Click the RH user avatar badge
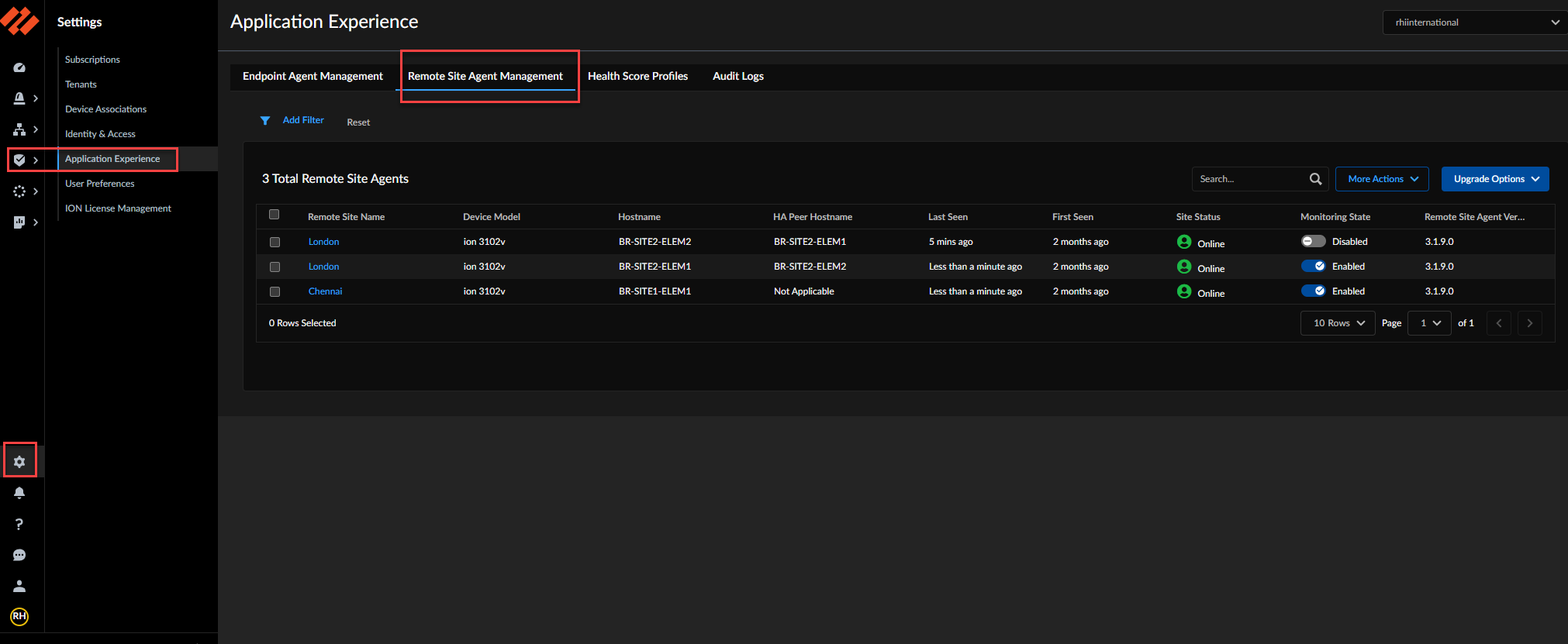The height and width of the screenshot is (644, 1568). click(19, 616)
